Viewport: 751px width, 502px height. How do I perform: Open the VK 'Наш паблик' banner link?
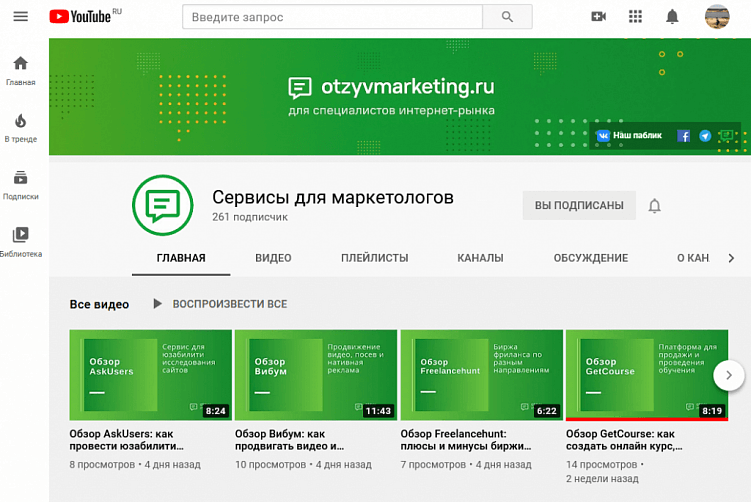(x=629, y=136)
